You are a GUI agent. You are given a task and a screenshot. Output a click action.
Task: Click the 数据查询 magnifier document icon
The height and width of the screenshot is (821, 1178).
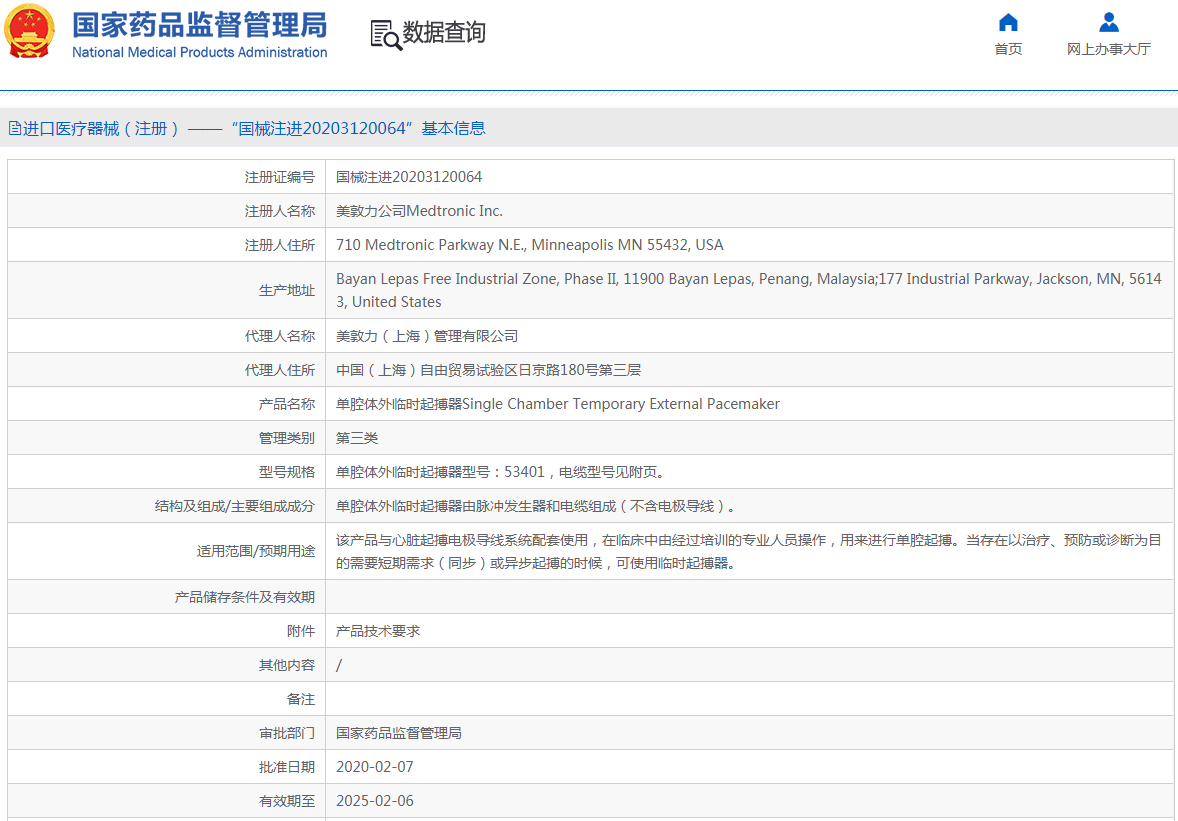[385, 34]
